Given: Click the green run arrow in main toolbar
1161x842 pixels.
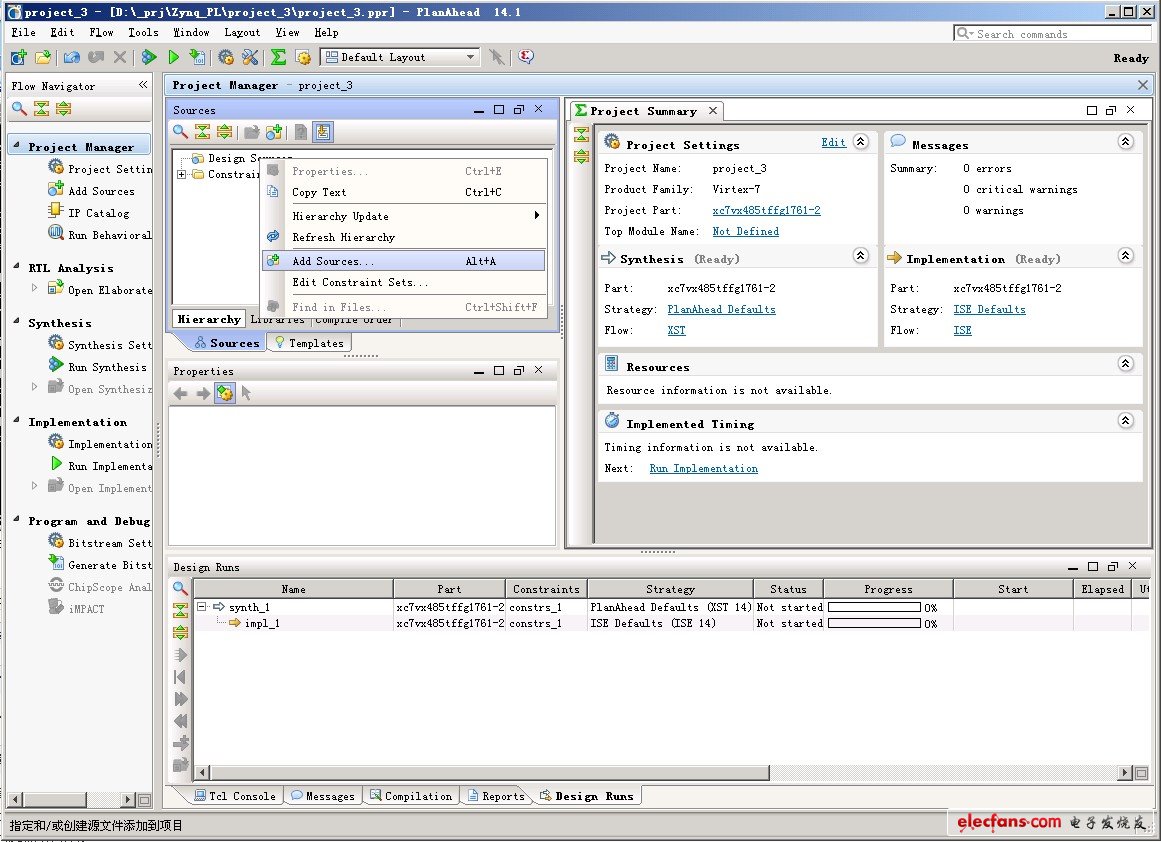Looking at the screenshot, I should tap(174, 58).
